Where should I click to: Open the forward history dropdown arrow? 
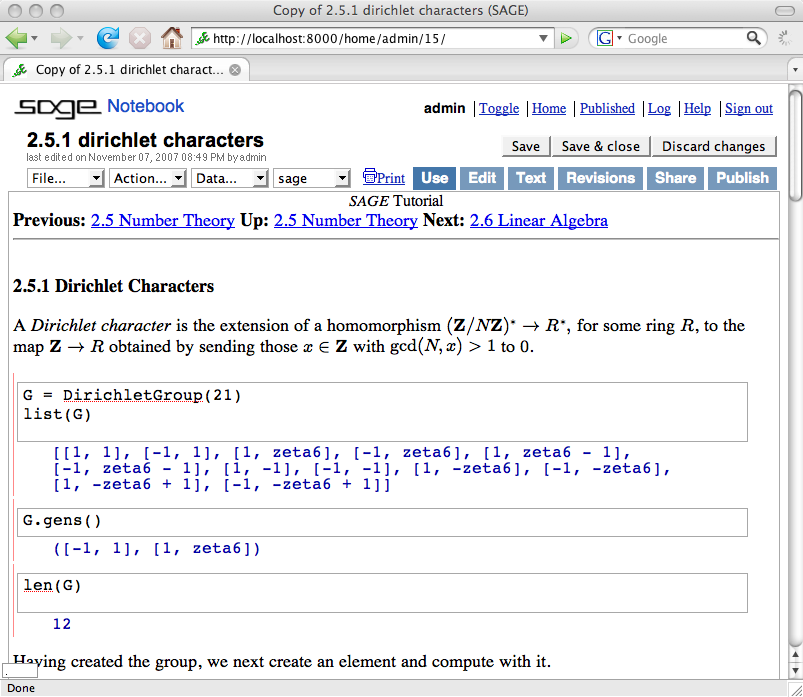[x=80, y=38]
